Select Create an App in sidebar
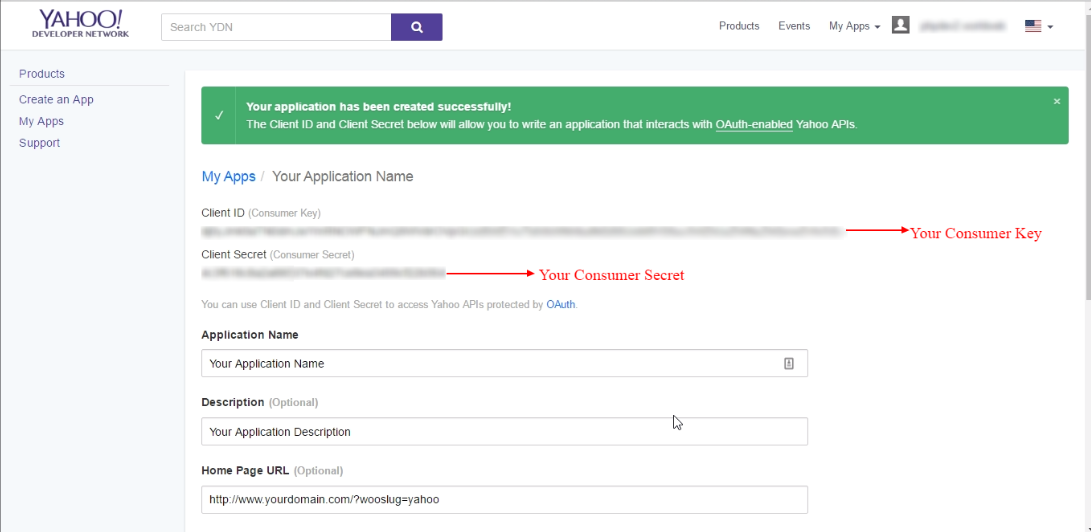The height and width of the screenshot is (532, 1091). (x=56, y=99)
